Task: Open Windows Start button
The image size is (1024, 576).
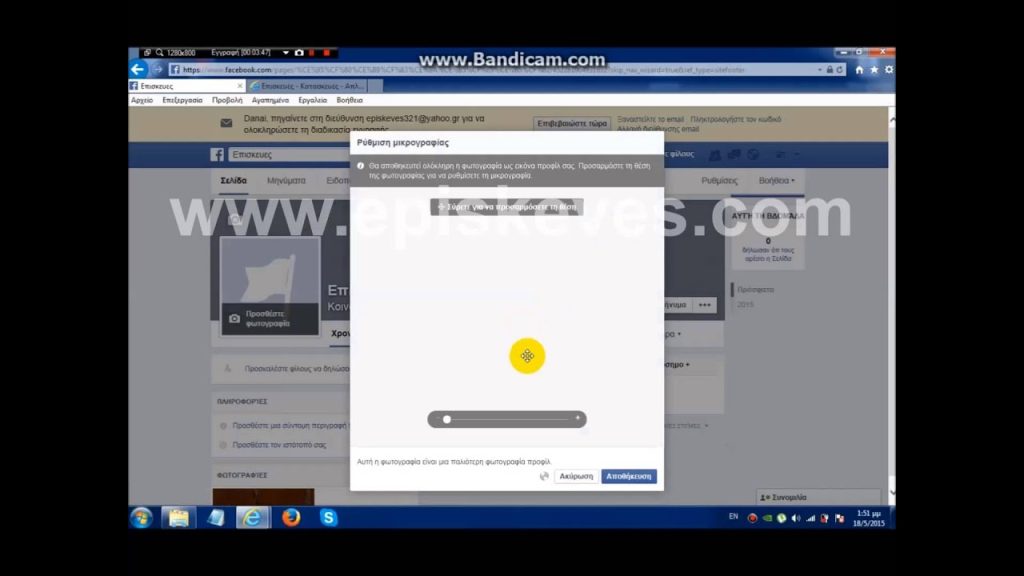Action: pyautogui.click(x=142, y=518)
